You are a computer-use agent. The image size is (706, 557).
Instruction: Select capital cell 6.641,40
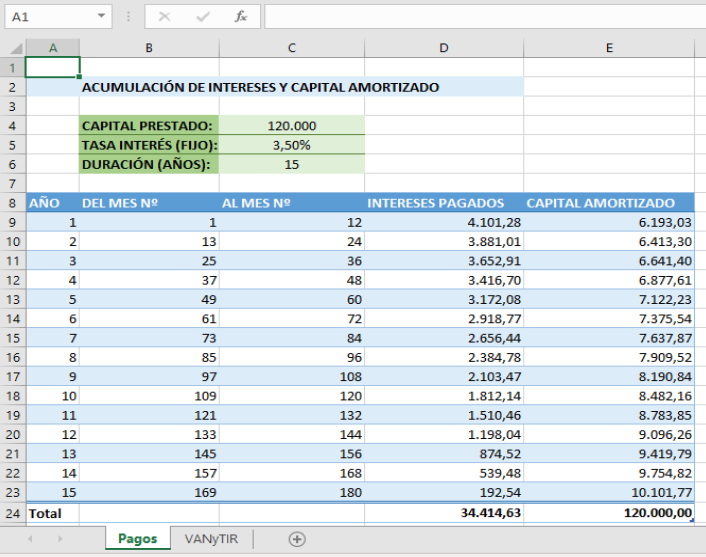[x=609, y=261]
